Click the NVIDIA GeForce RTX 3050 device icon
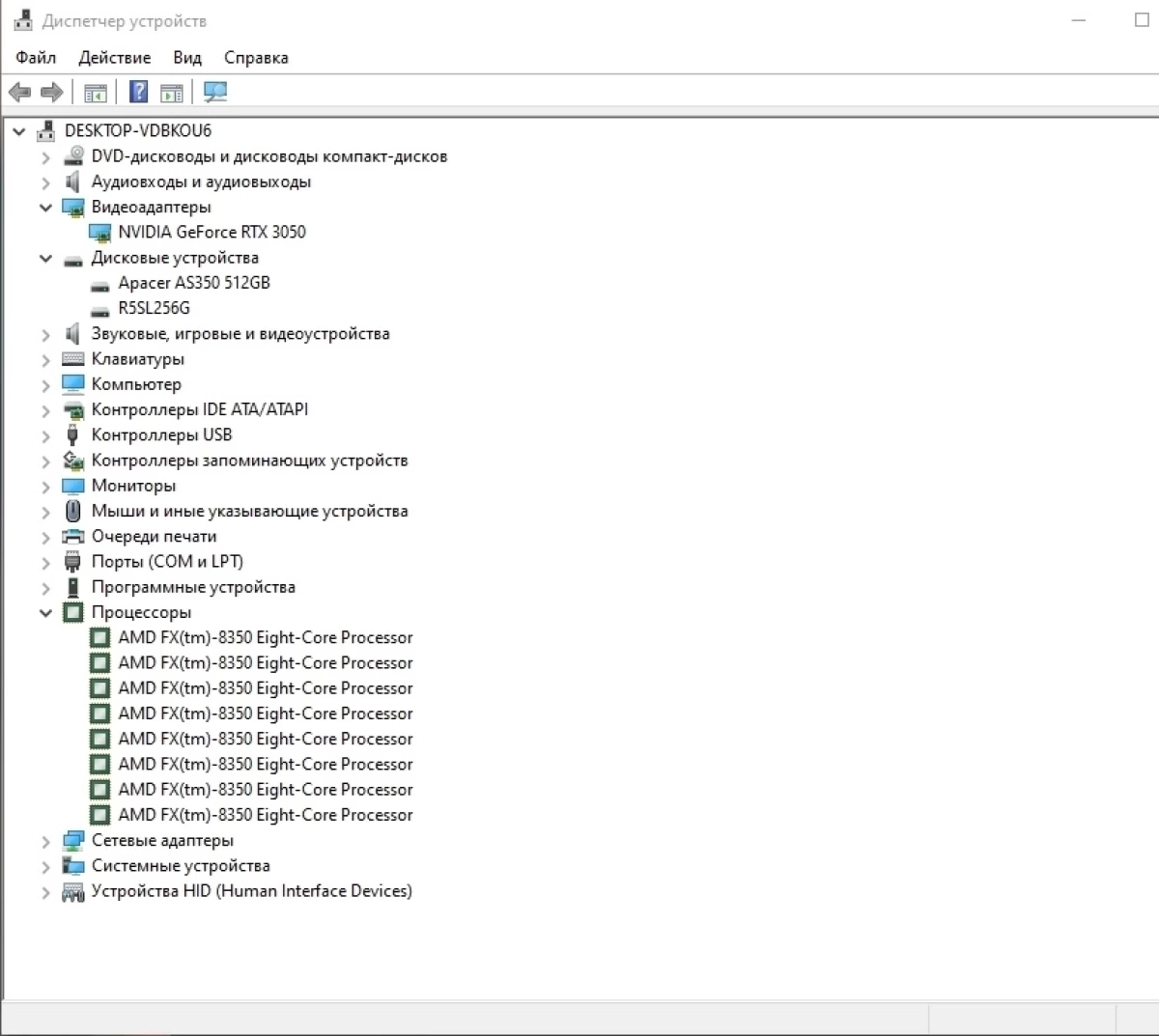The image size is (1159, 1036). tap(99, 232)
